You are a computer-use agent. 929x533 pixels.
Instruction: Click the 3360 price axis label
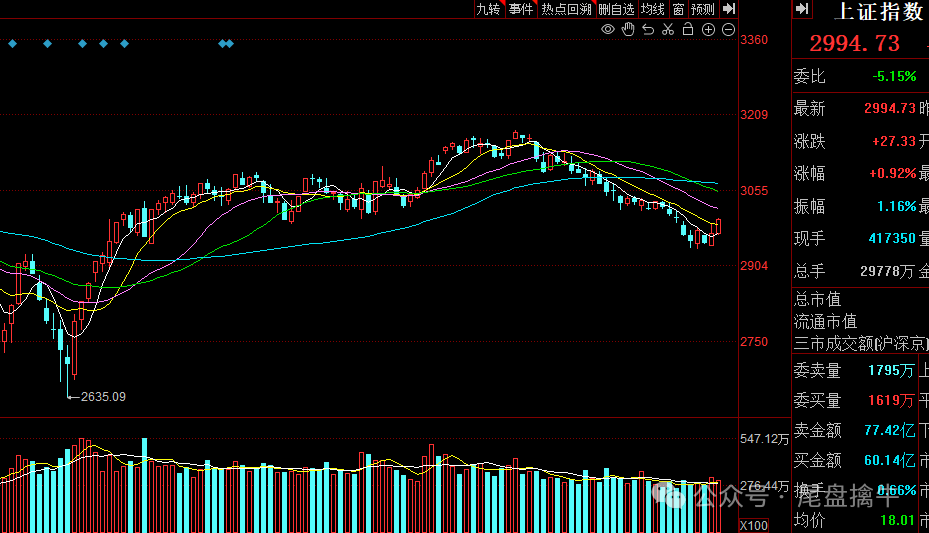(x=754, y=40)
